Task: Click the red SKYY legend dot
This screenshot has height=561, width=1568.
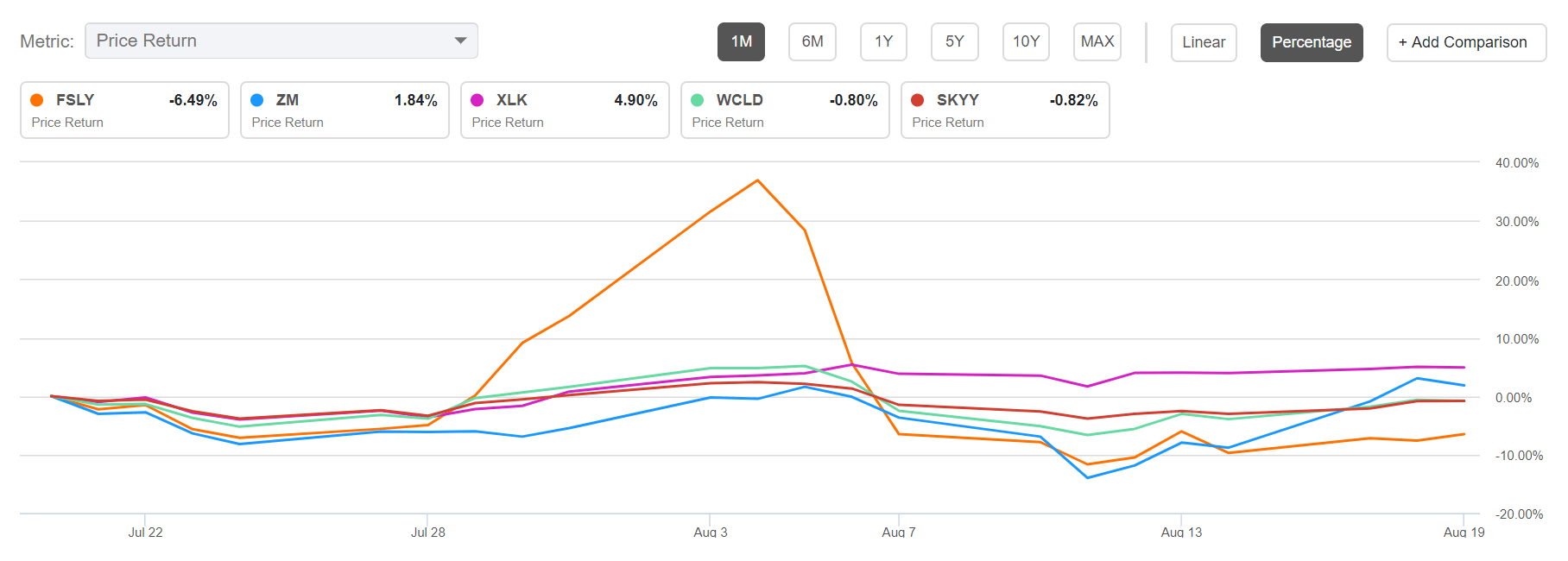Action: pos(917,100)
